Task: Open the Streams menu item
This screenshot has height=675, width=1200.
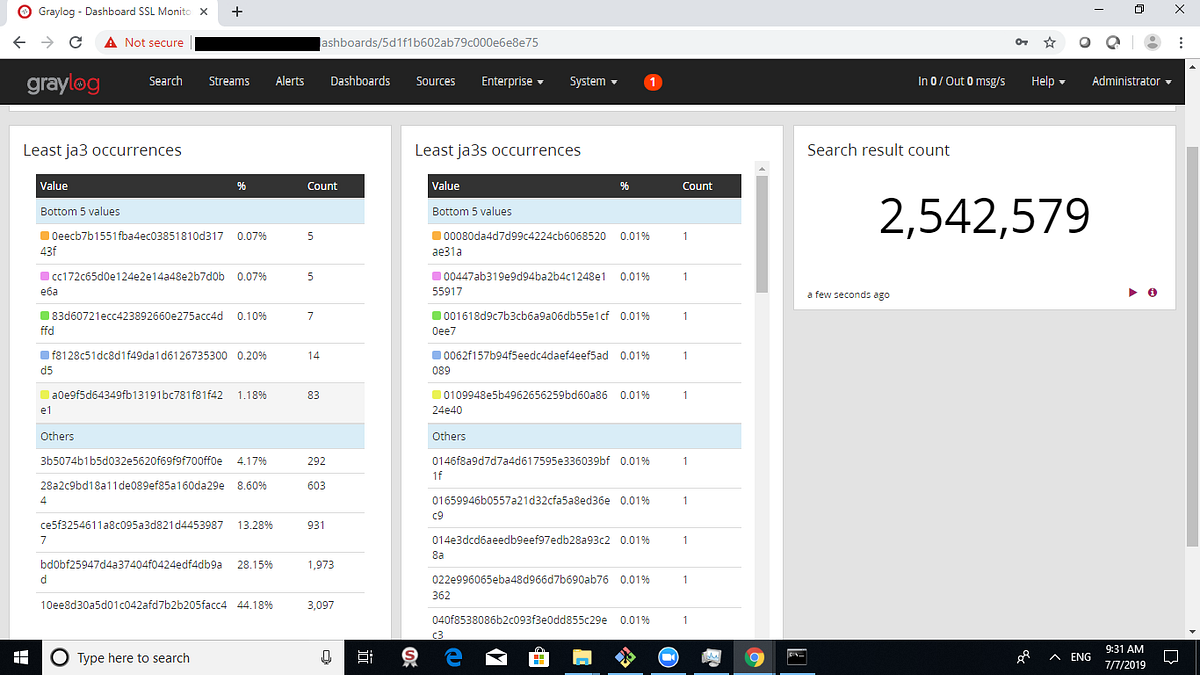Action: click(x=229, y=81)
